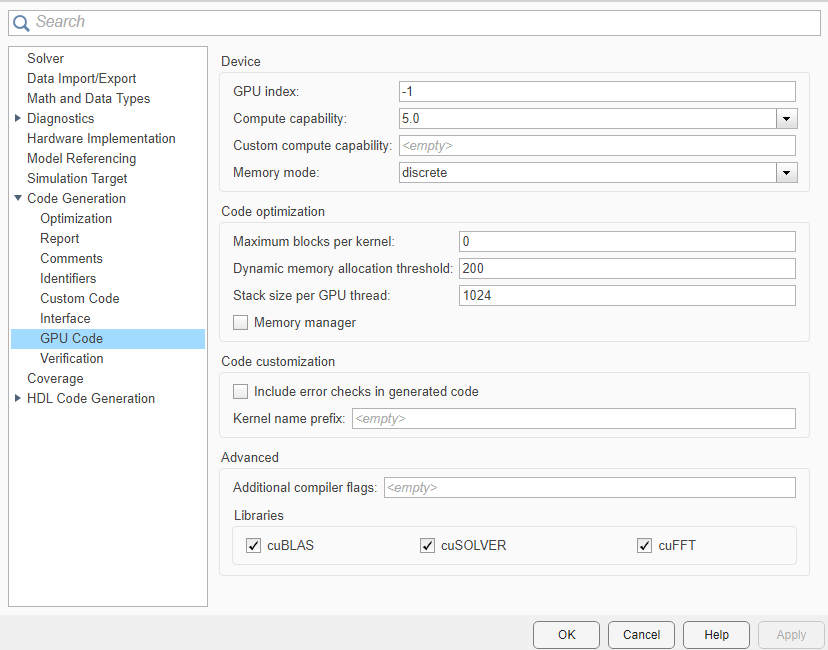Open the Optimization settings pane
The image size is (828, 650).
pos(76,218)
